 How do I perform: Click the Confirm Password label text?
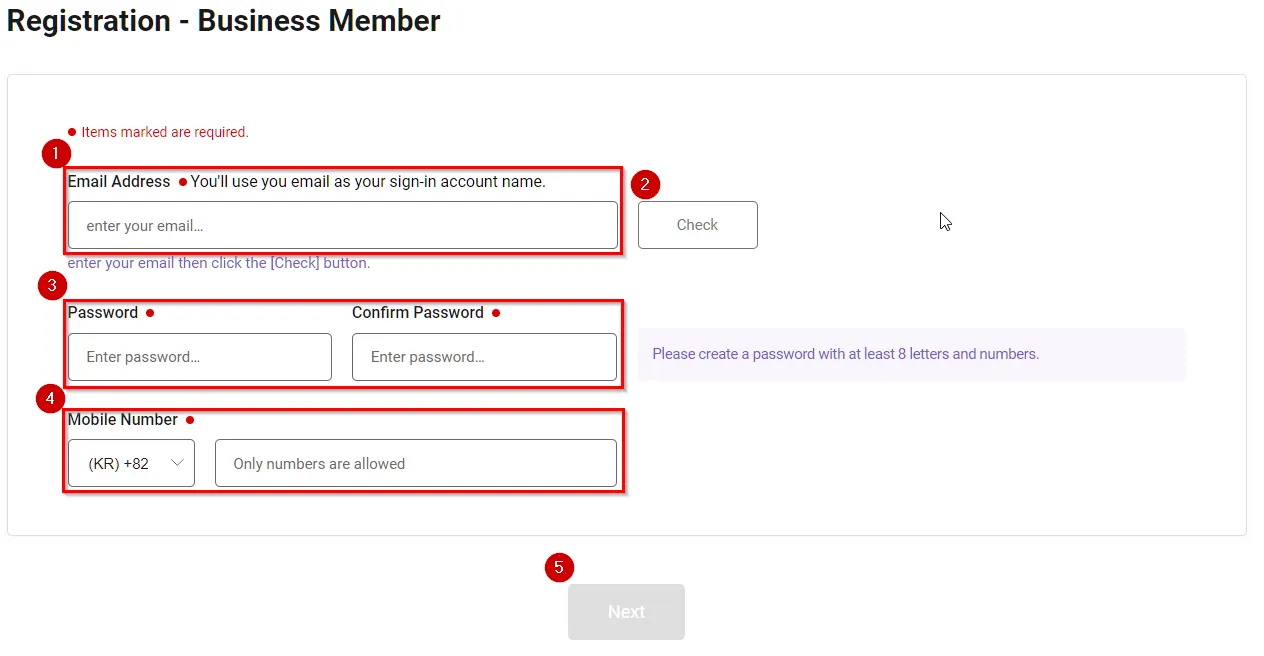417,313
